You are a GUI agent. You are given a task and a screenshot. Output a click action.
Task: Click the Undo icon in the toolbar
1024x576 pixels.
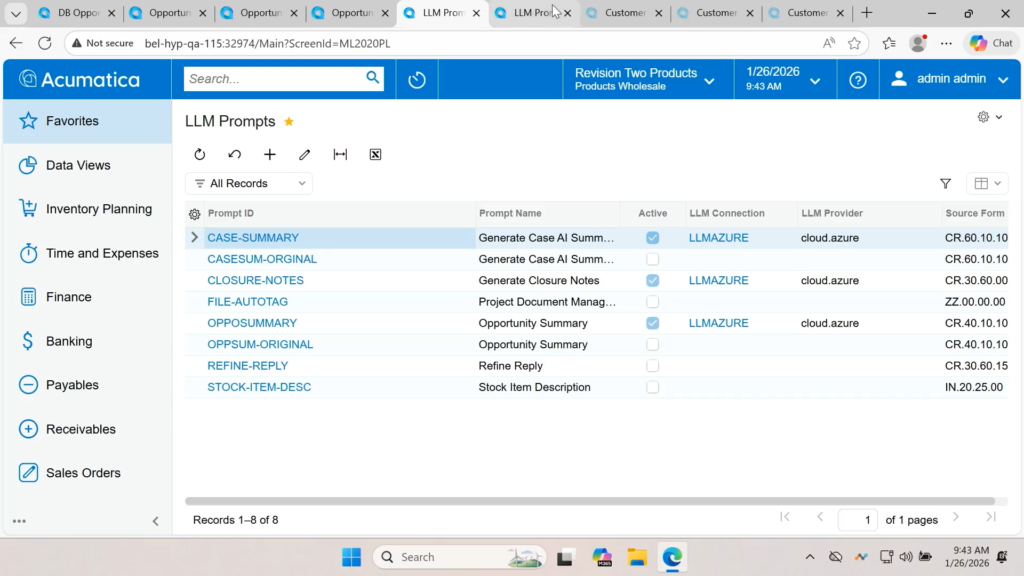coord(235,155)
